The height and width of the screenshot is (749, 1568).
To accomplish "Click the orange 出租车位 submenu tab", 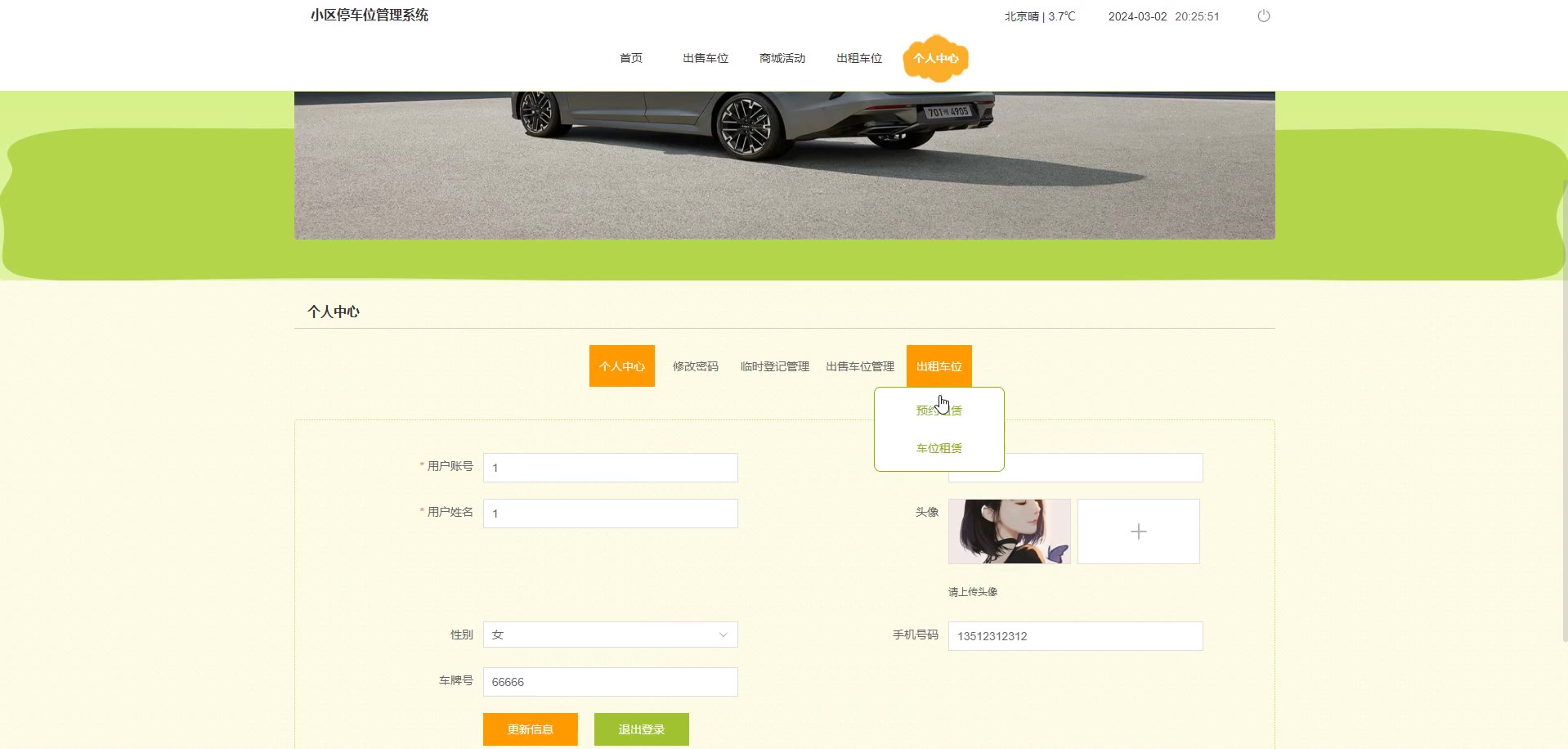I will click(x=939, y=366).
